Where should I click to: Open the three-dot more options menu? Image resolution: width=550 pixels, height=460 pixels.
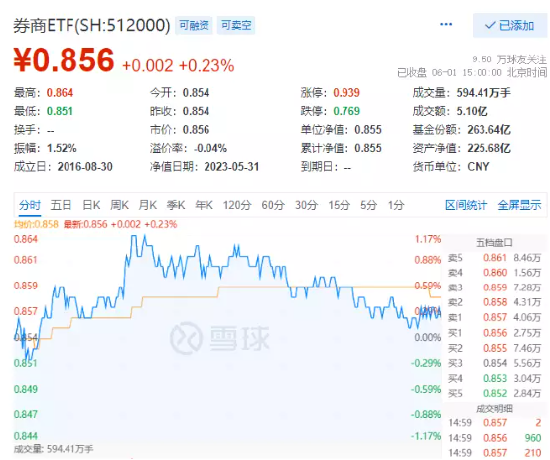coord(446,25)
